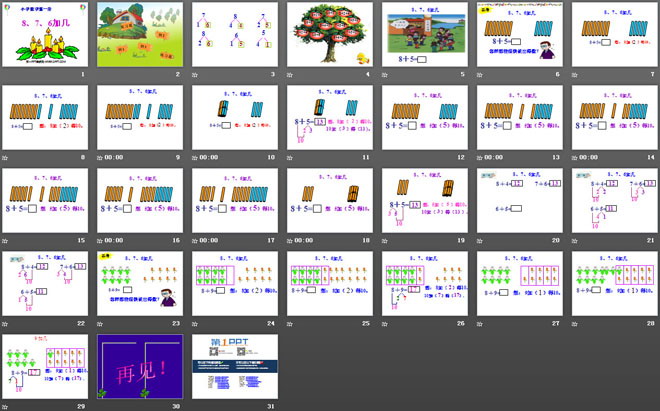Select slide 9 thumbnail
The image size is (660, 411).
[x=140, y=117]
